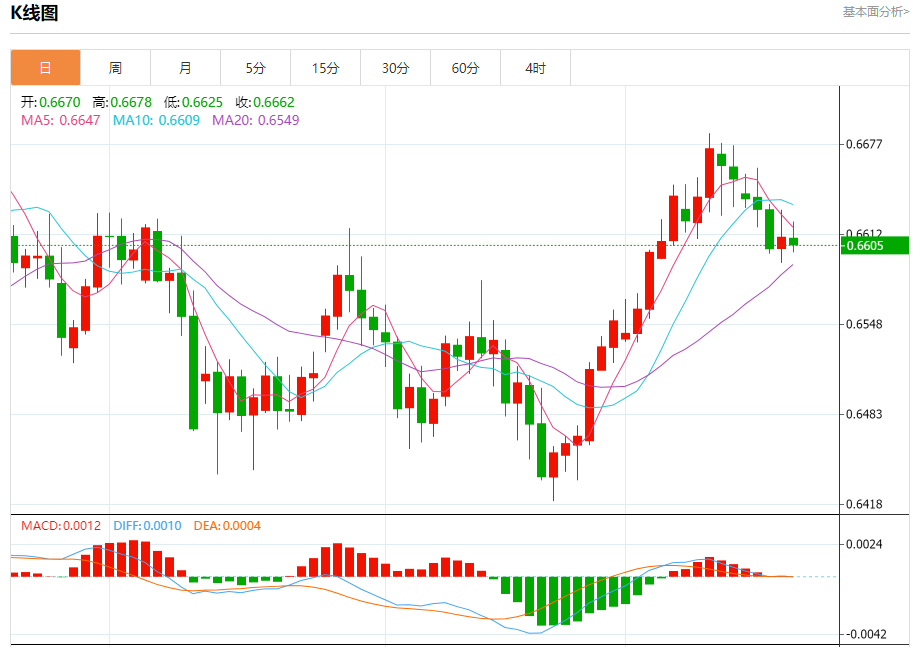Click the 0.6677 price axis label
The width and height of the screenshot is (914, 647).
pyautogui.click(x=864, y=144)
